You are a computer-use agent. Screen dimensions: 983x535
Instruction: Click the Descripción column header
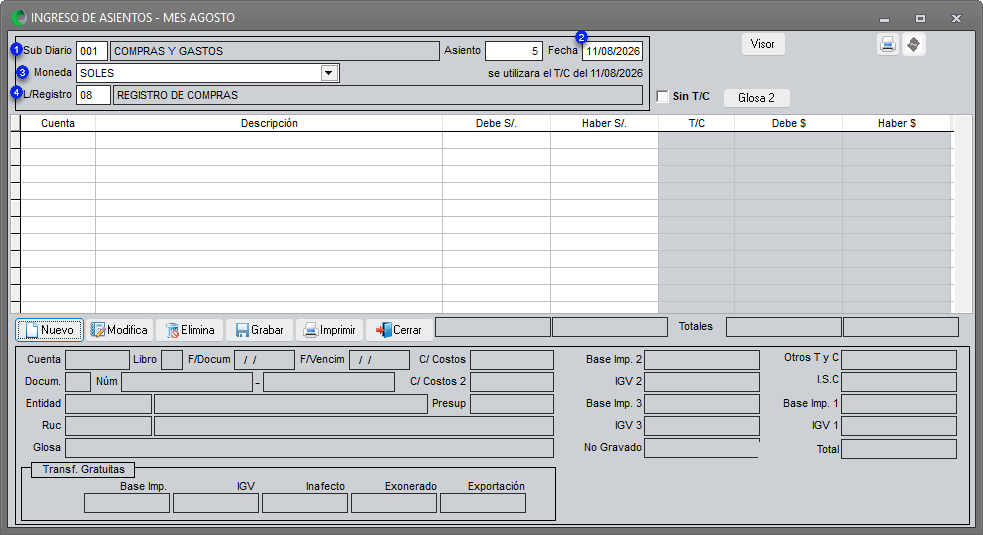[x=269, y=124]
